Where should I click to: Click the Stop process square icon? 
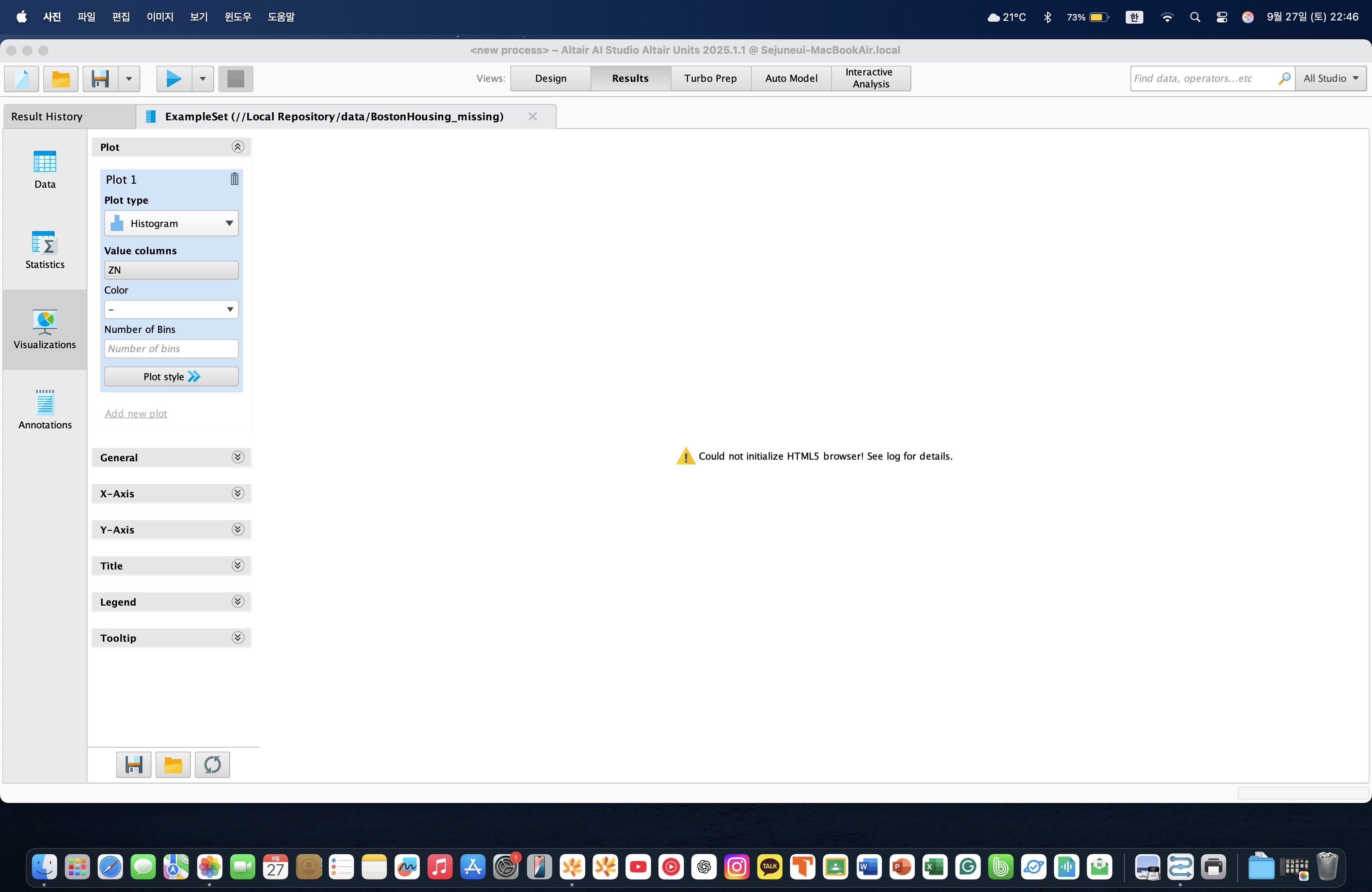click(235, 78)
